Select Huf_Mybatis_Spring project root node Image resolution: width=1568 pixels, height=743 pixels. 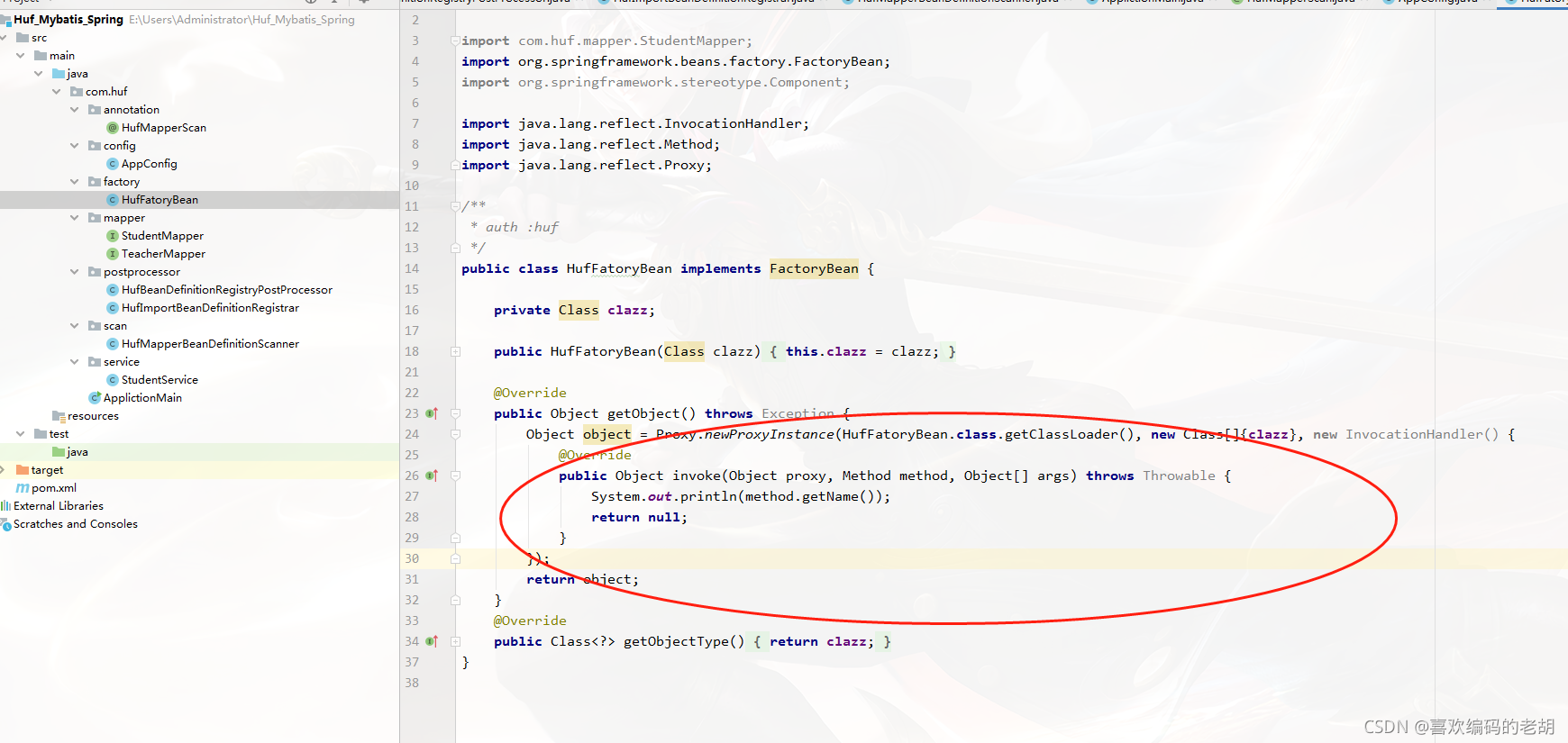pyautogui.click(x=68, y=19)
